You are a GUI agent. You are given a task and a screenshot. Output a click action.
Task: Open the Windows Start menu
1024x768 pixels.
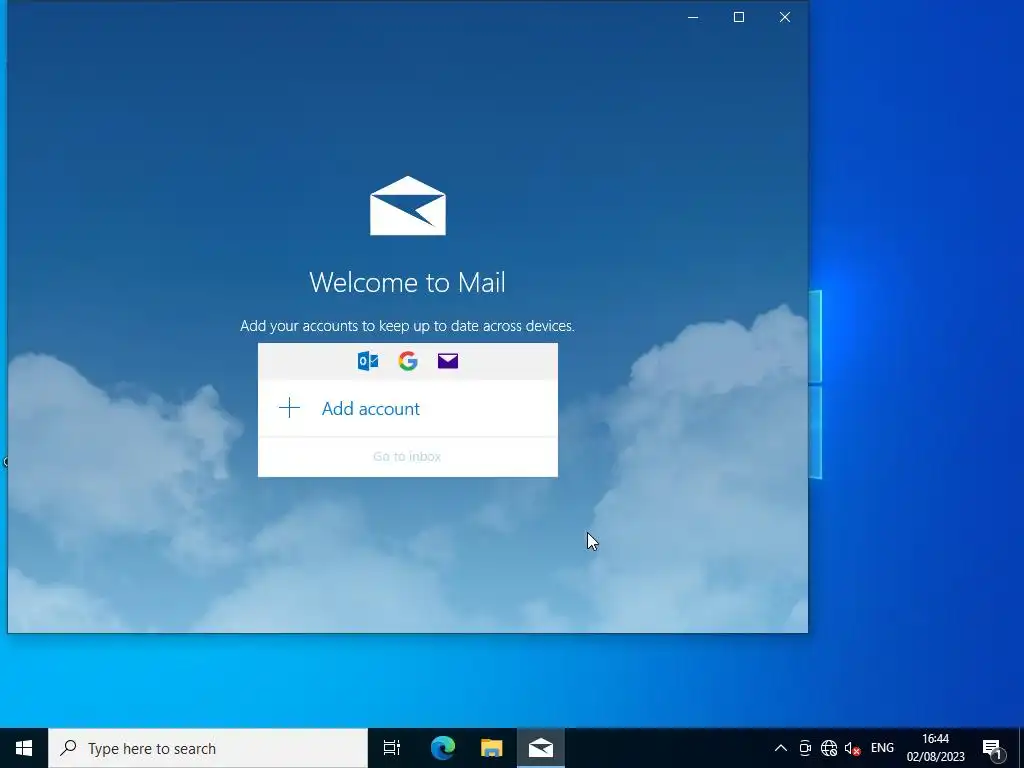click(24, 748)
